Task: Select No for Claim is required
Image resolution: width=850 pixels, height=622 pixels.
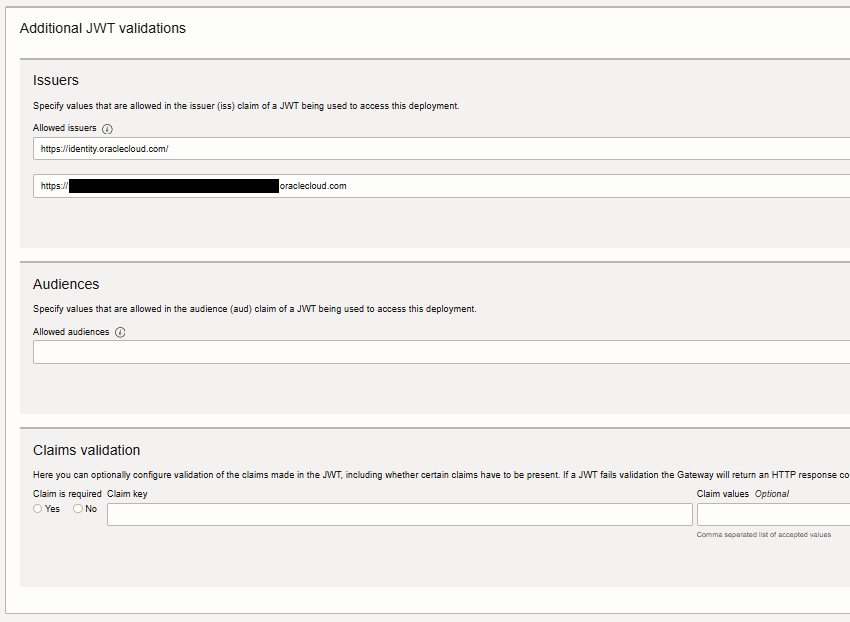Action: [x=77, y=508]
